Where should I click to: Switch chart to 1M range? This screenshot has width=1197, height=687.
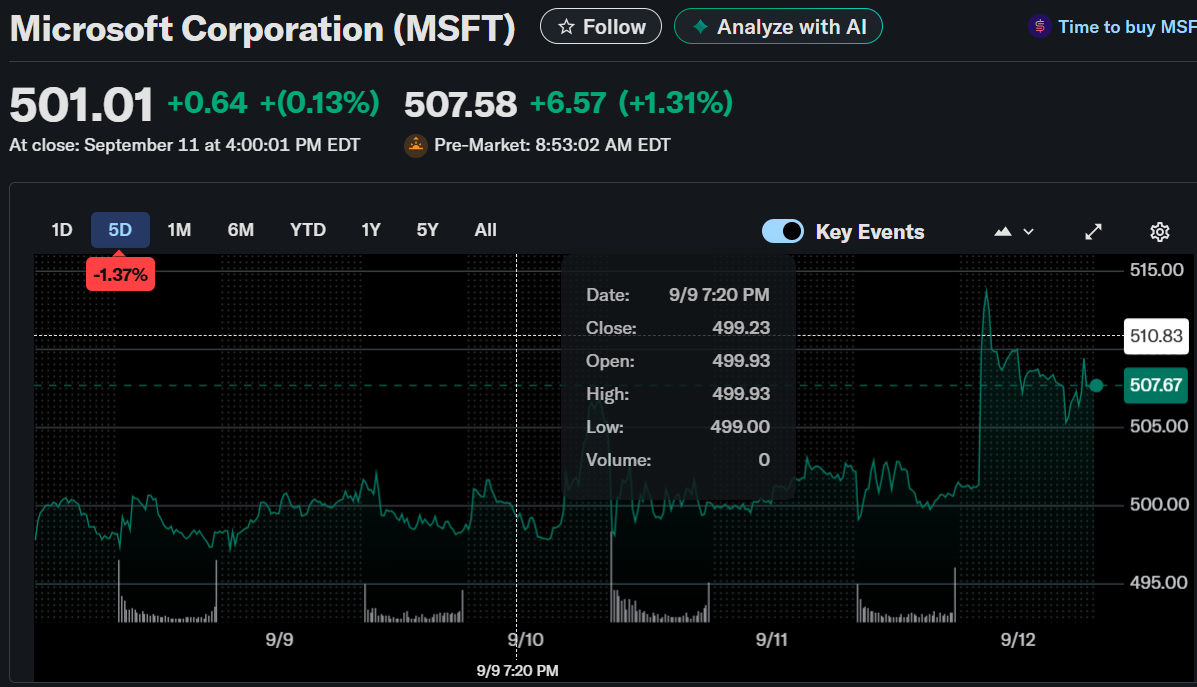pyautogui.click(x=179, y=230)
